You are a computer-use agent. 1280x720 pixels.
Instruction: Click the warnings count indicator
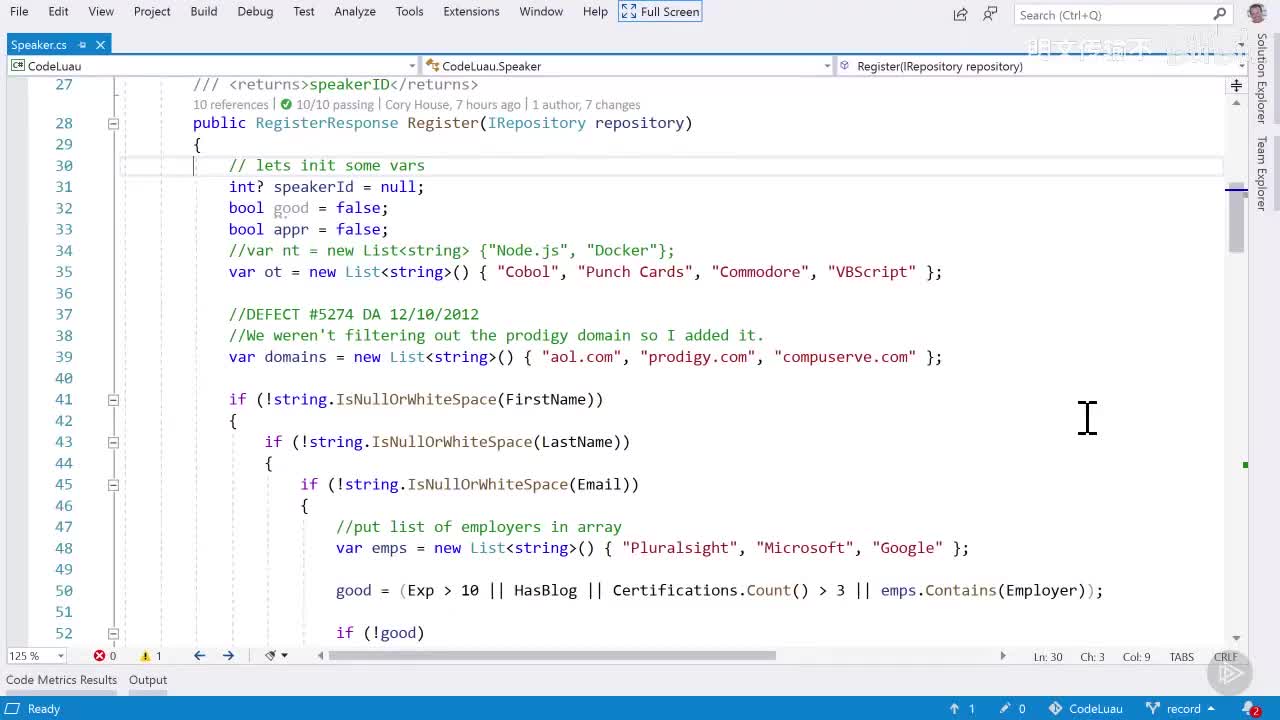tap(151, 656)
